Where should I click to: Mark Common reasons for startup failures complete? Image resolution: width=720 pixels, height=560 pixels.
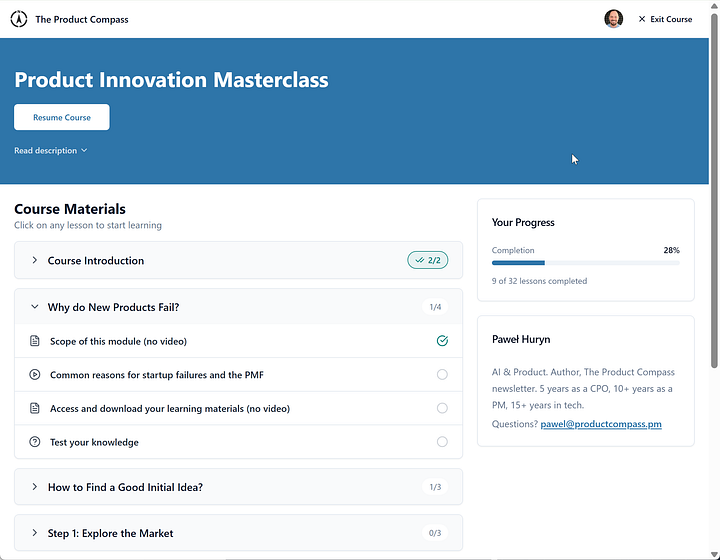442,375
